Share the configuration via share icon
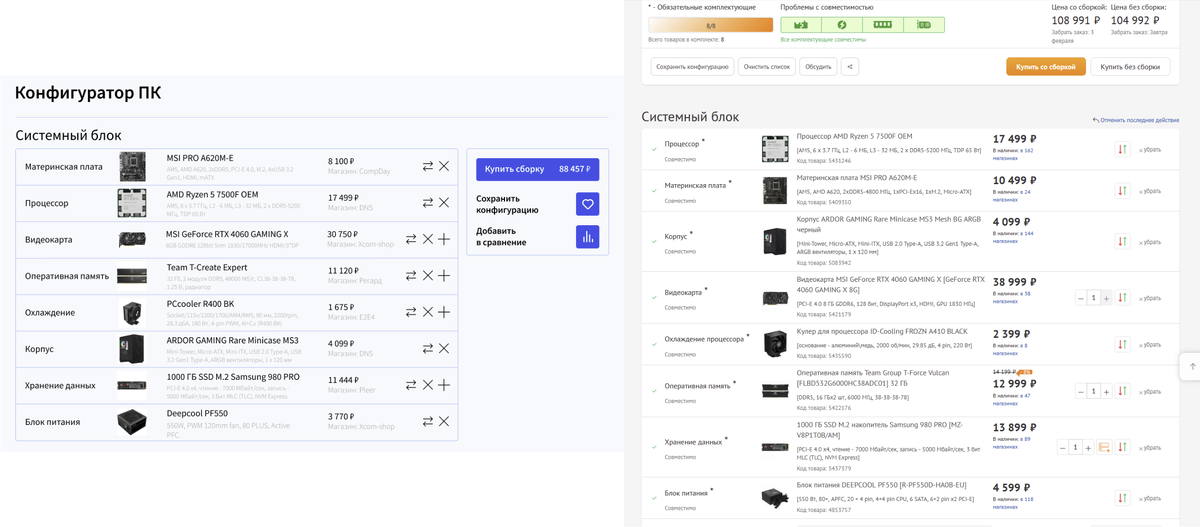 point(850,67)
